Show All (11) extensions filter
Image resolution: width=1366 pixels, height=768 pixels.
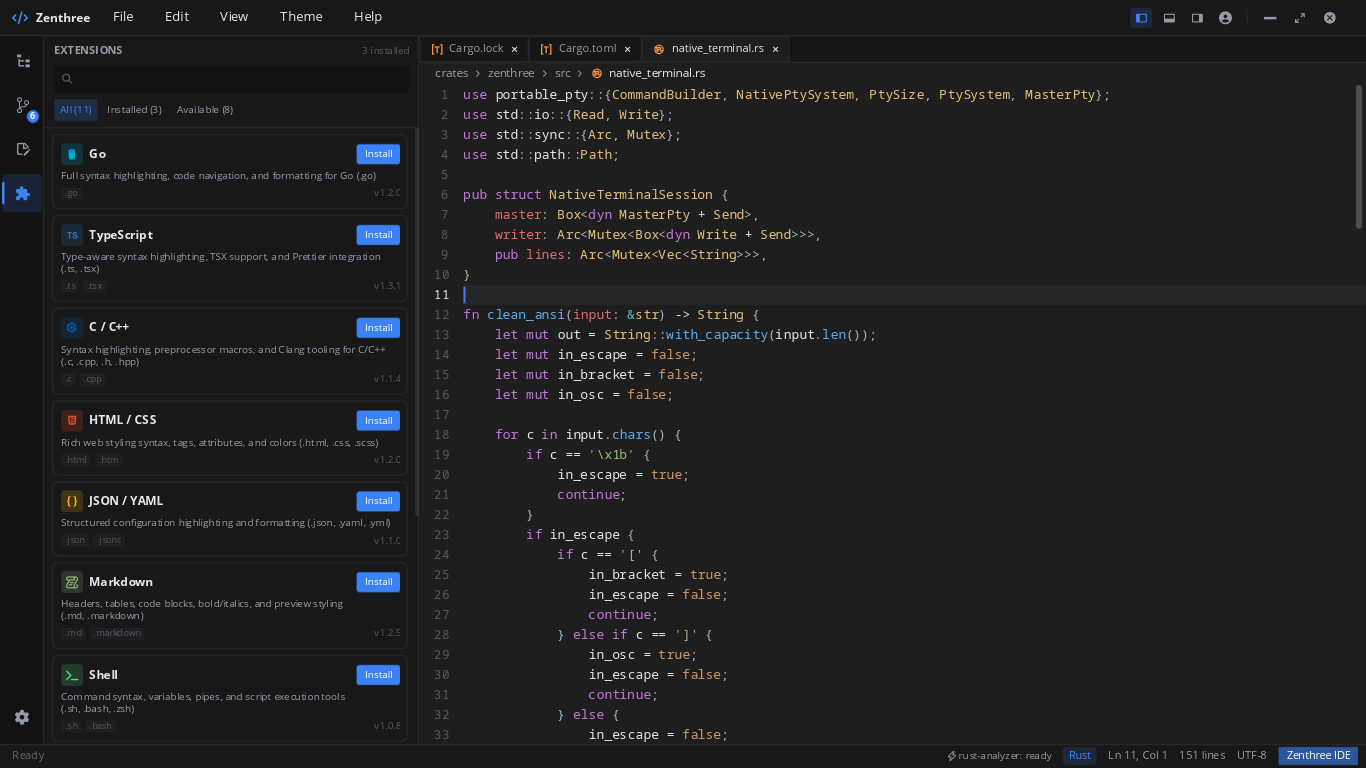(76, 110)
